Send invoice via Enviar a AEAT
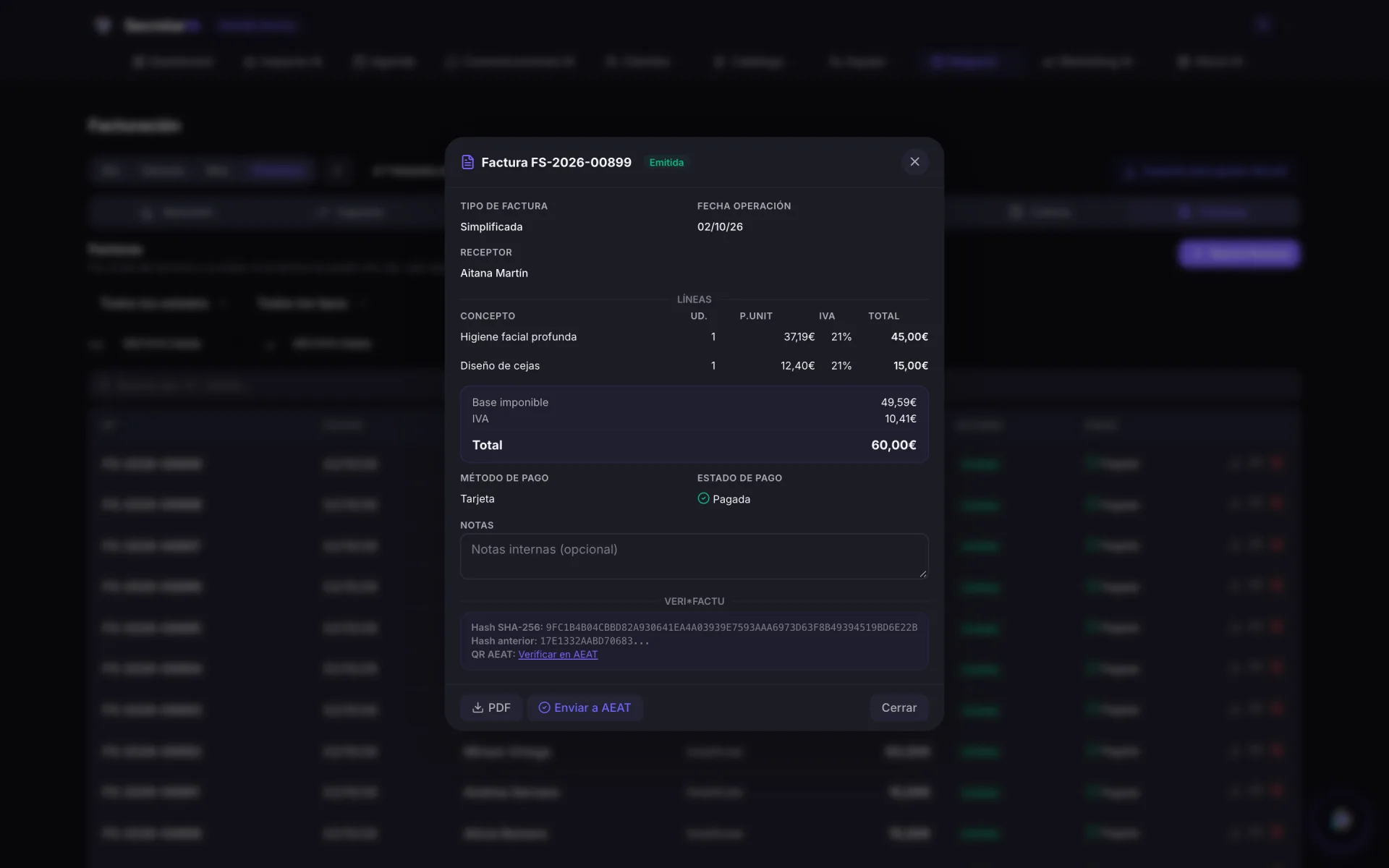The image size is (1389, 868). pyautogui.click(x=585, y=707)
